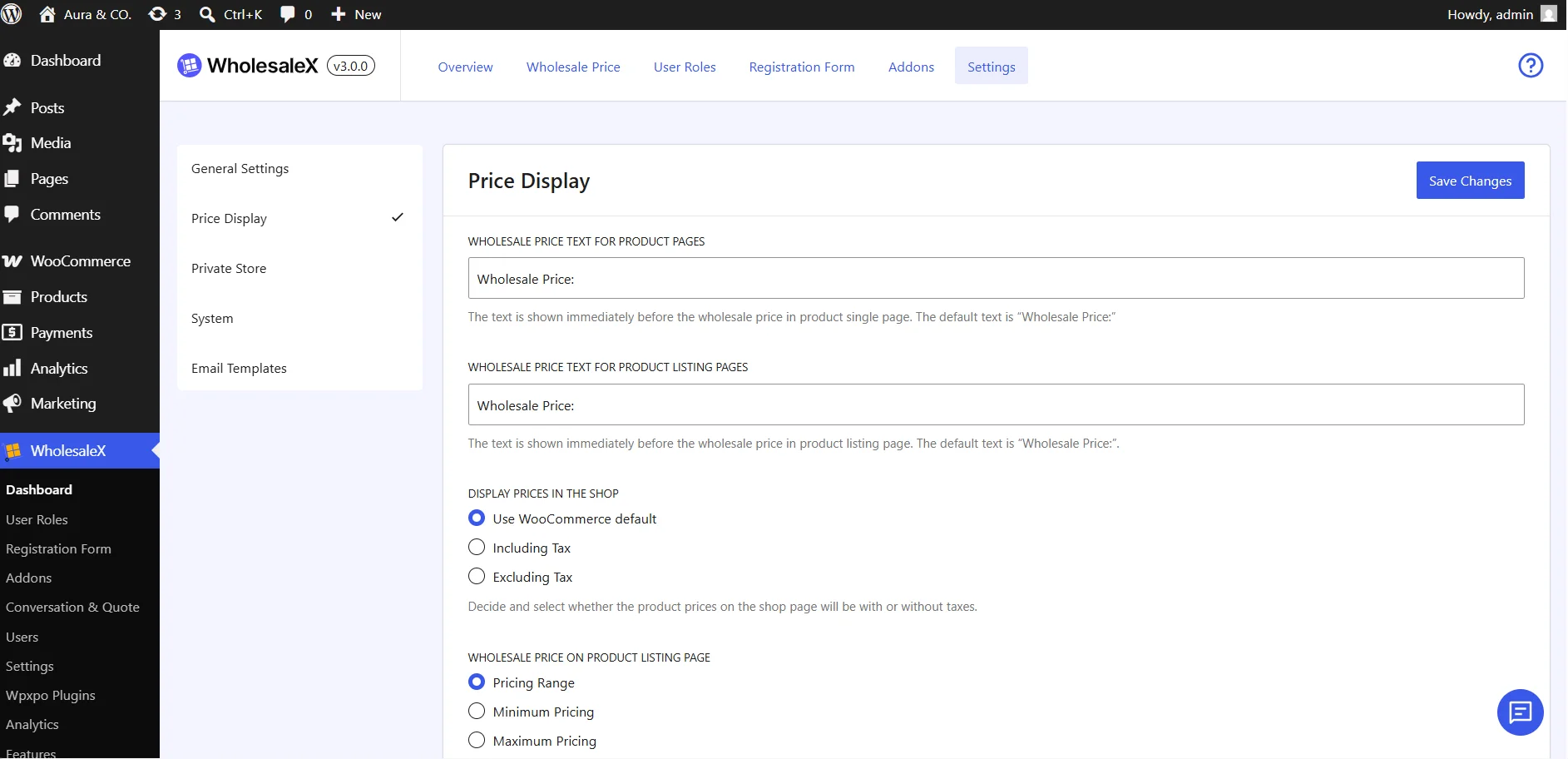Switch to the User Roles tab
The width and height of the screenshot is (1568, 759).
point(685,67)
